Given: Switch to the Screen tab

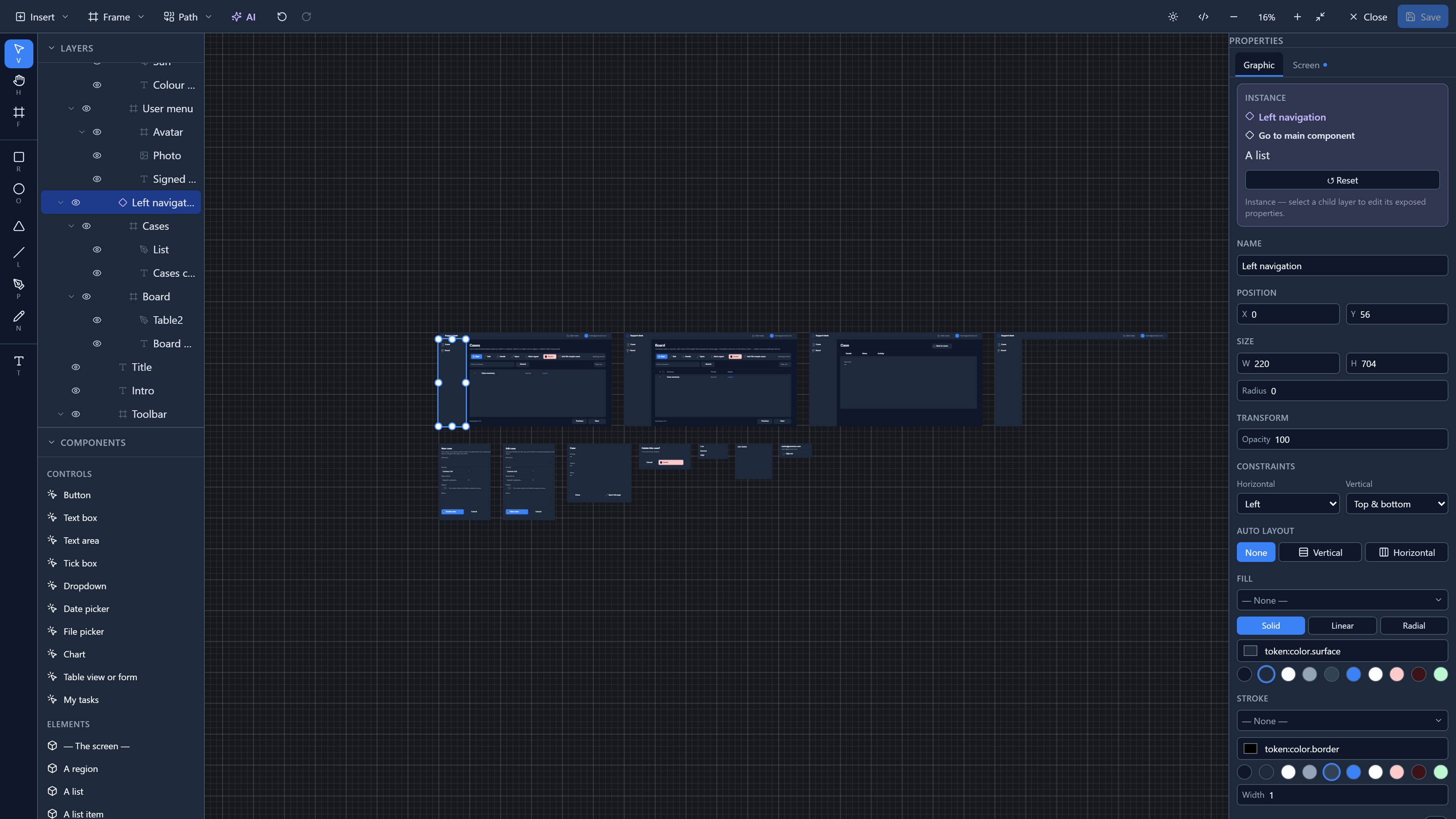Looking at the screenshot, I should pos(1309,65).
